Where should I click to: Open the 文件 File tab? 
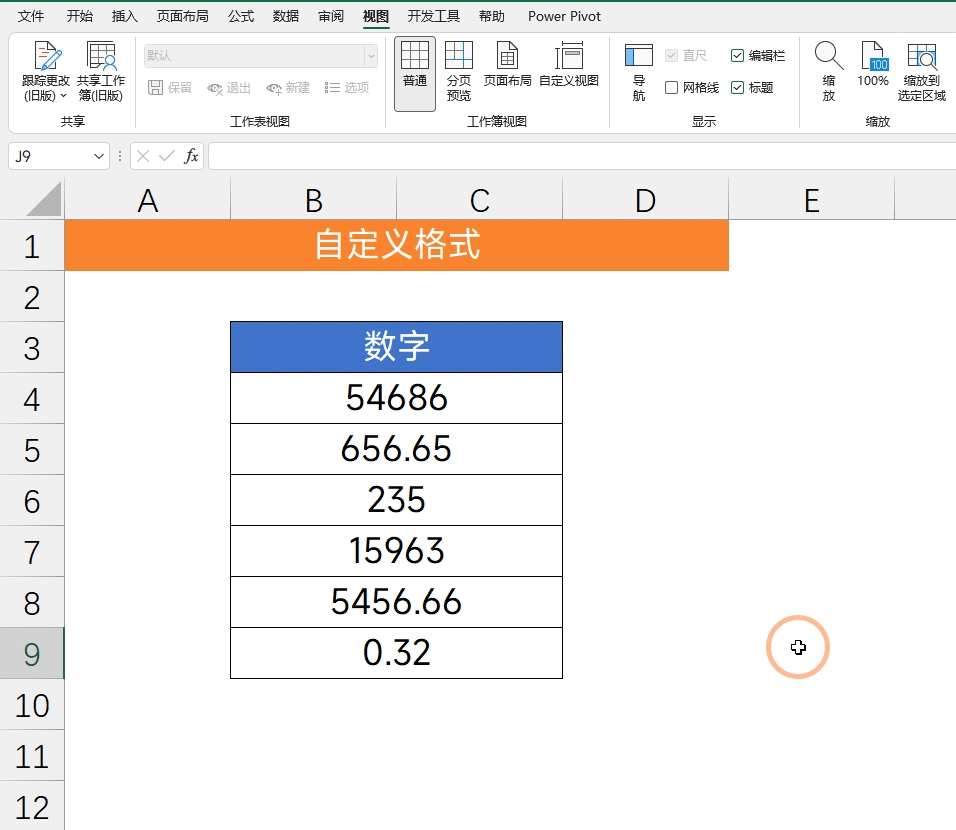[31, 16]
